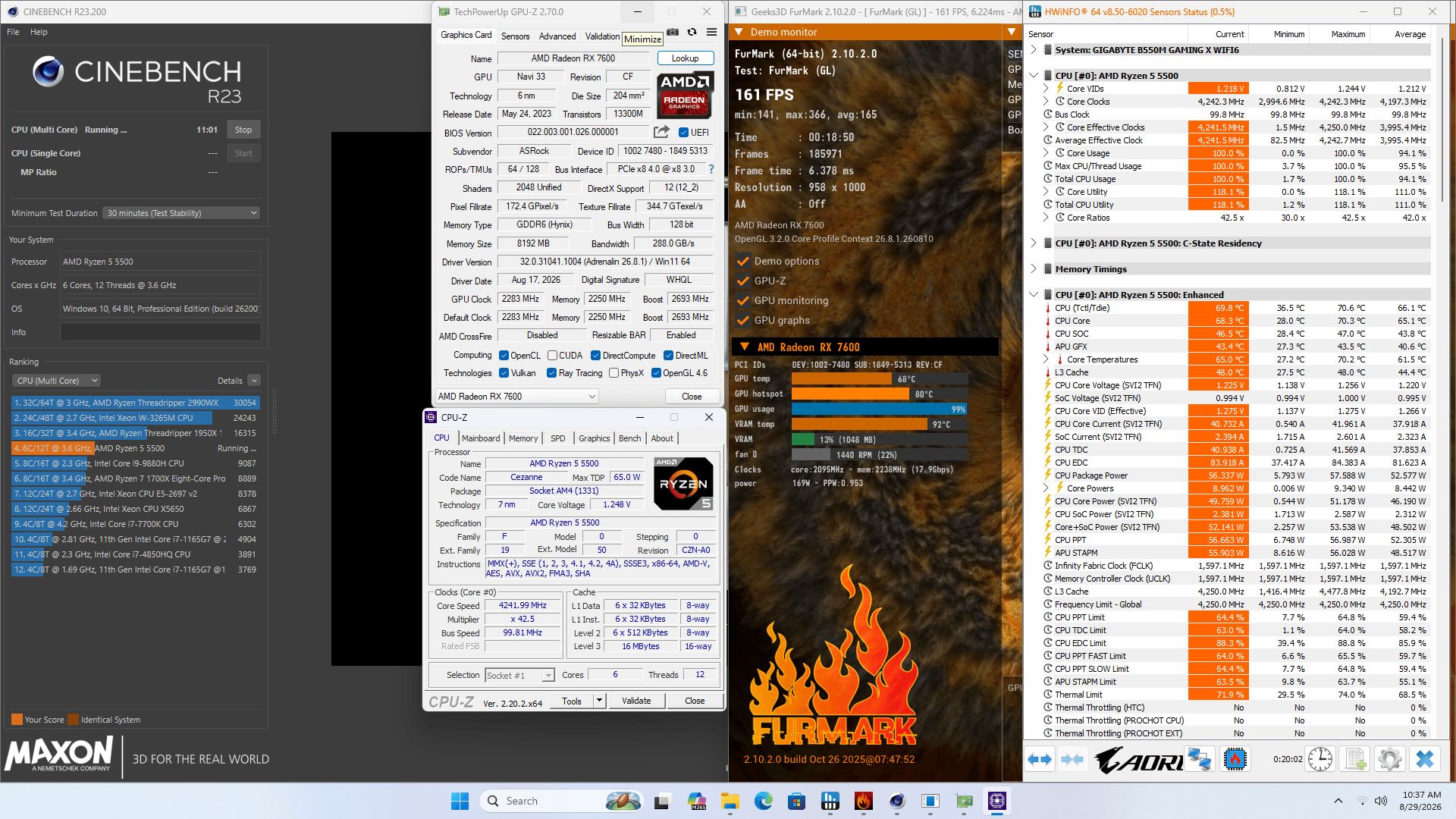1456x819 pixels.
Task: Click the HWiNFO flaming CPU chip icon
Action: point(1235,759)
